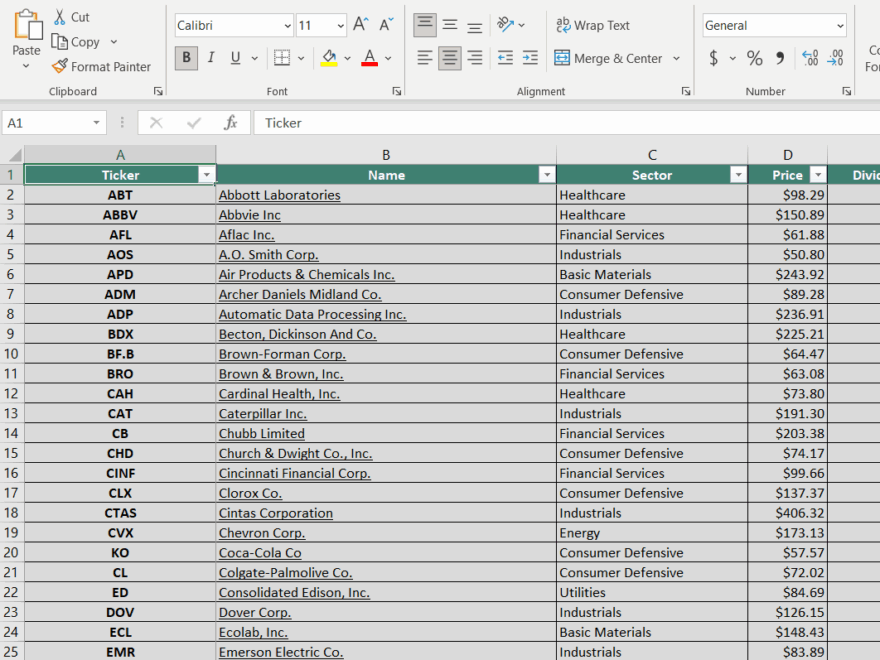
Task: Open the General number format dropdown
Action: (x=840, y=25)
